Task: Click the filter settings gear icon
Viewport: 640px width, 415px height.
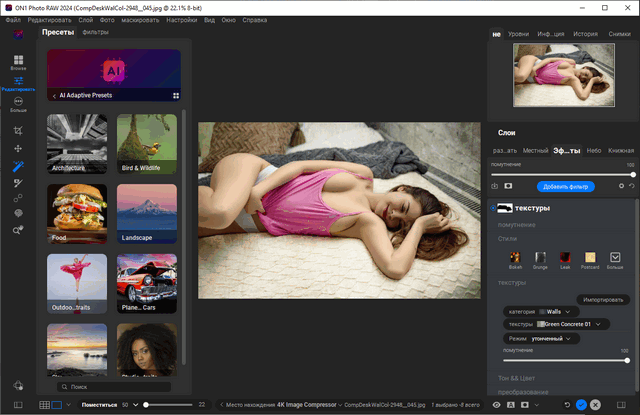Action: pyautogui.click(x=621, y=186)
